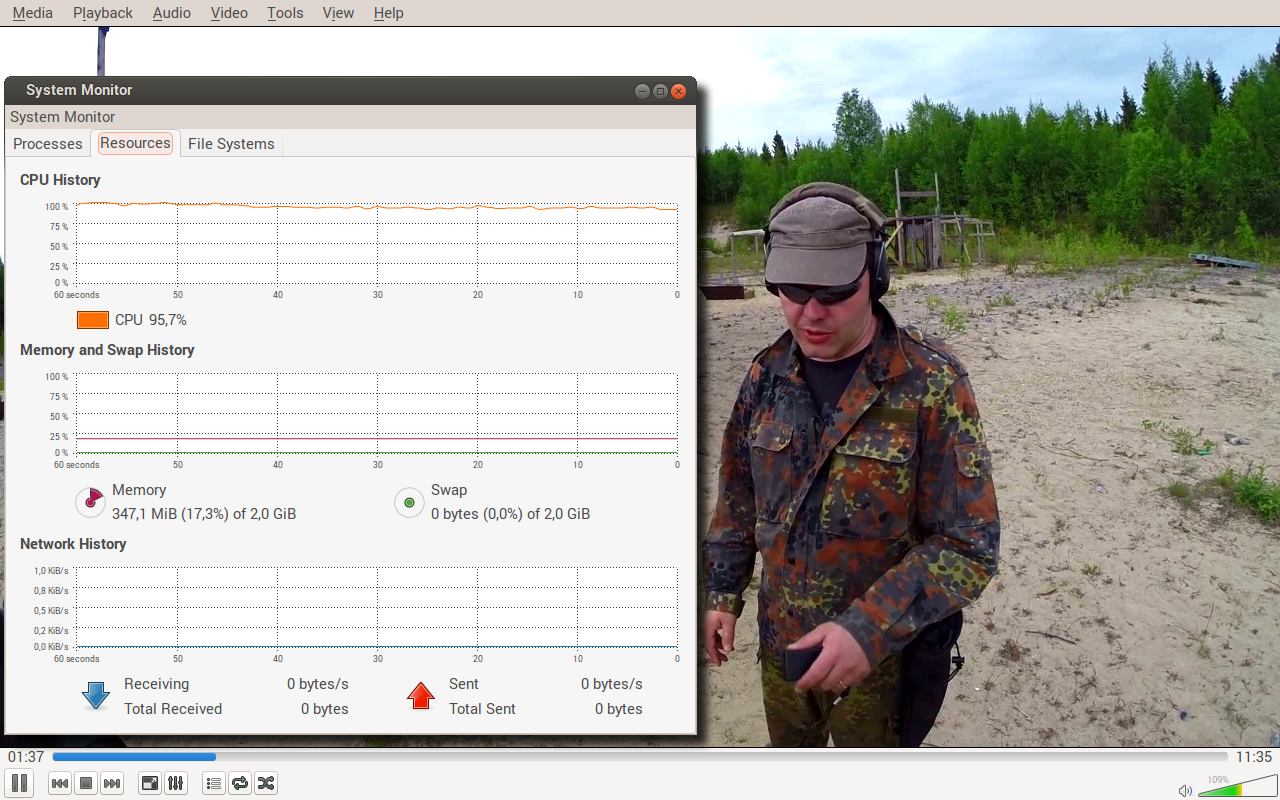Viewport: 1280px width, 800px height.
Task: Open the Media menu
Action: (33, 13)
